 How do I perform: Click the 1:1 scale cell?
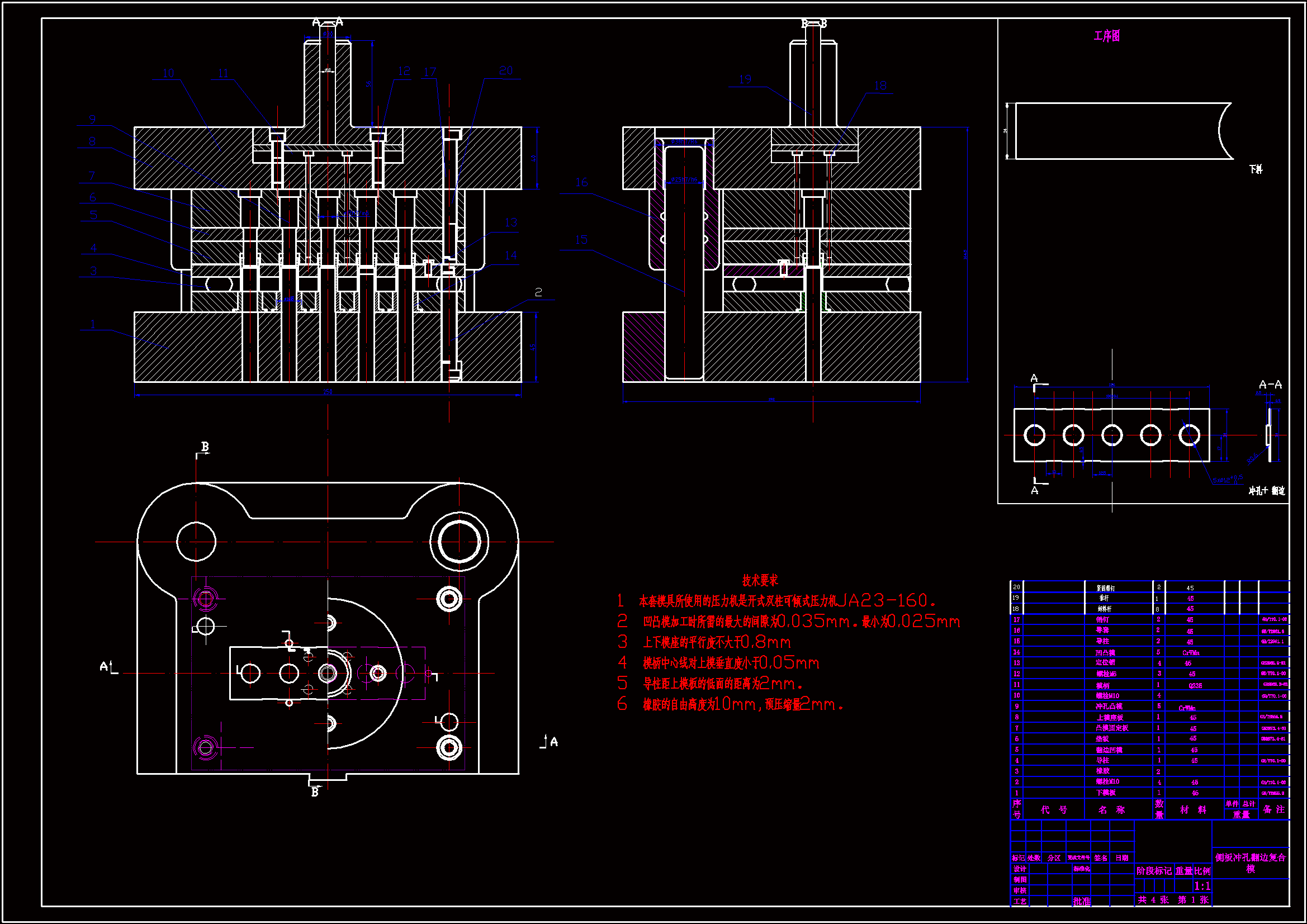[1202, 886]
